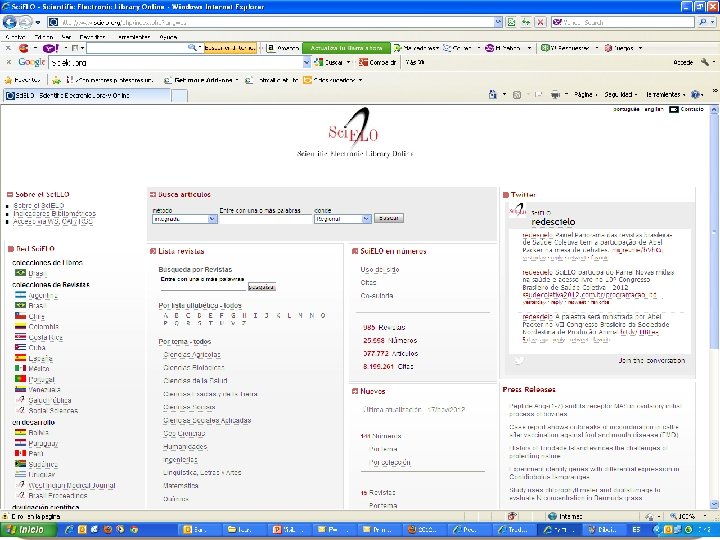
Task: Click the Home icon in command bar
Action: click(493, 95)
